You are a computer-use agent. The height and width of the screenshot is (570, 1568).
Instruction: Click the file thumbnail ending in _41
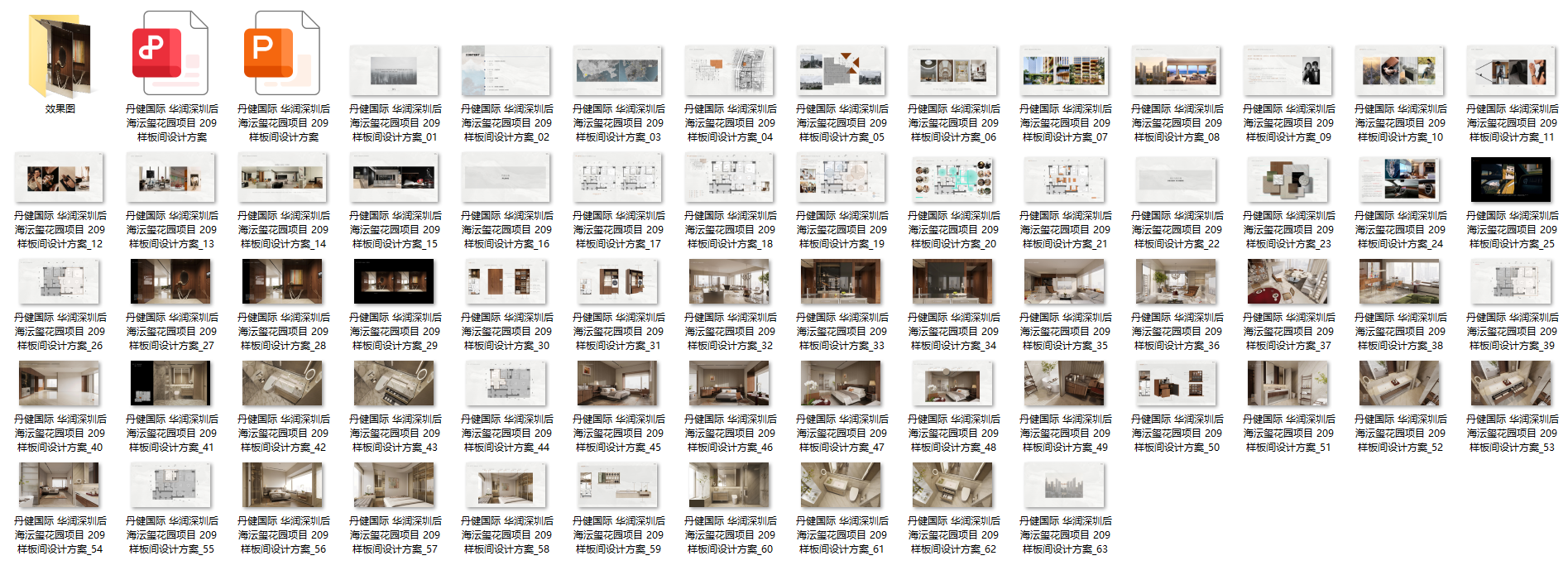pyautogui.click(x=170, y=383)
